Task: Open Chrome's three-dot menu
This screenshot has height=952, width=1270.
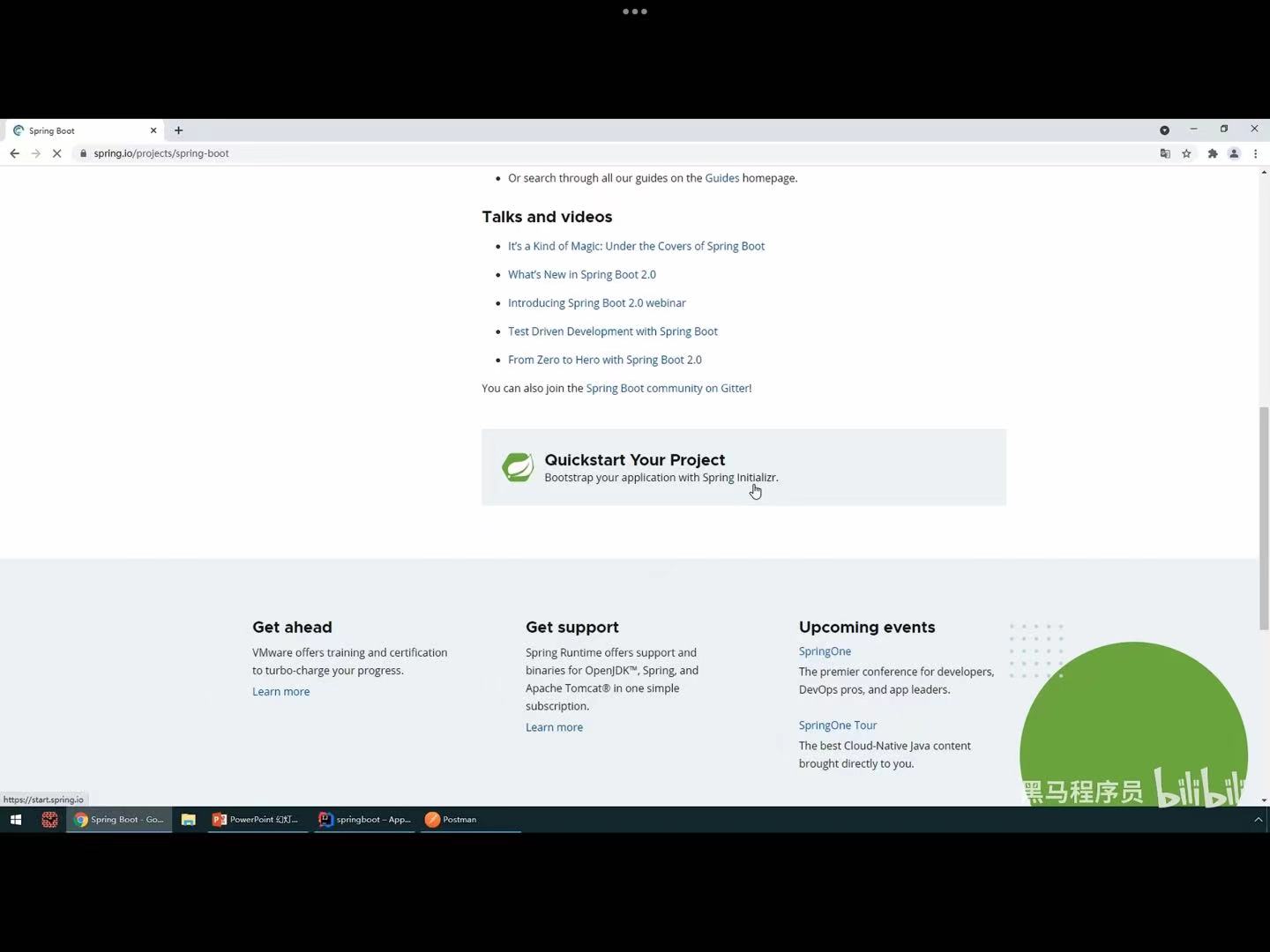Action: tap(1255, 153)
